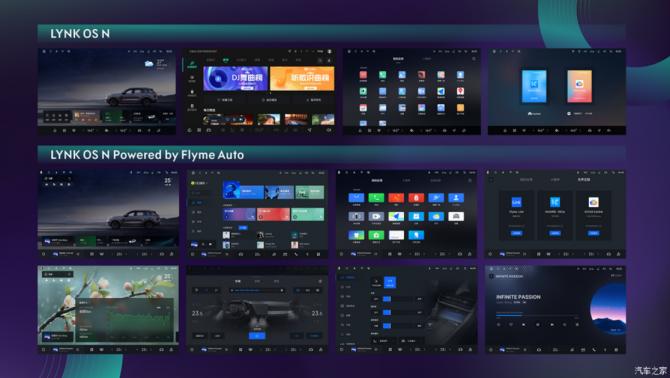This screenshot has width=670, height=378.
Task: Open settings gear atop Flyme Auto app grid
Action: pos(470,180)
